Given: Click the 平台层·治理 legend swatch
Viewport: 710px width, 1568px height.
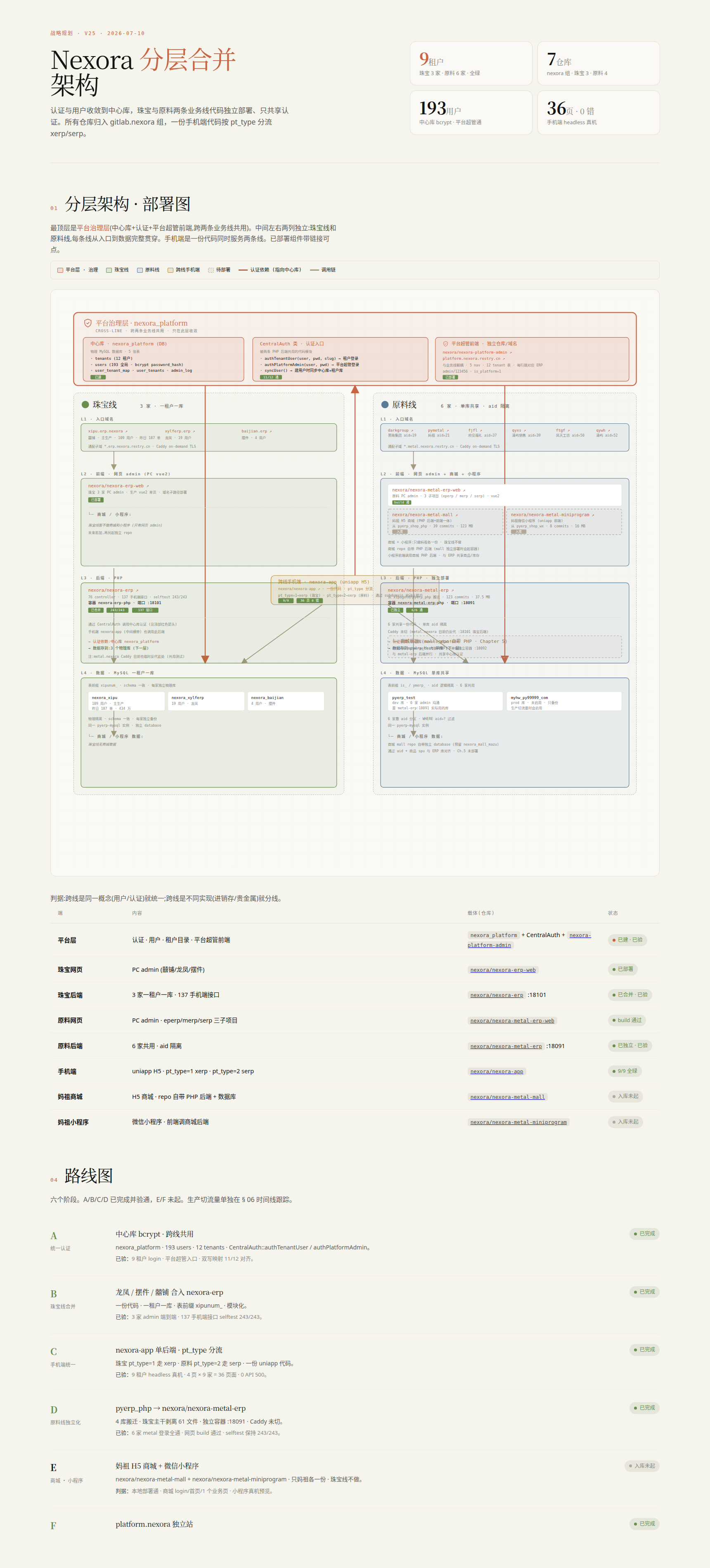Looking at the screenshot, I should (x=60, y=269).
